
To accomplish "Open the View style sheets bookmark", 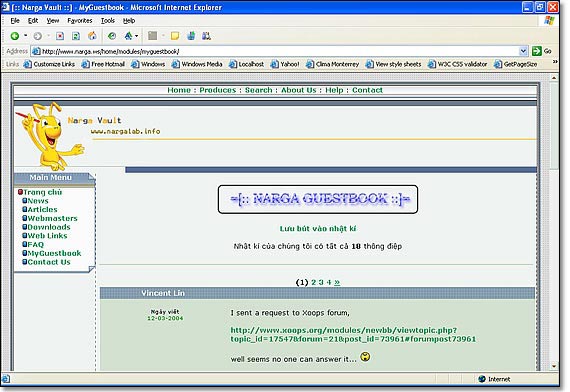I will (393, 64).
